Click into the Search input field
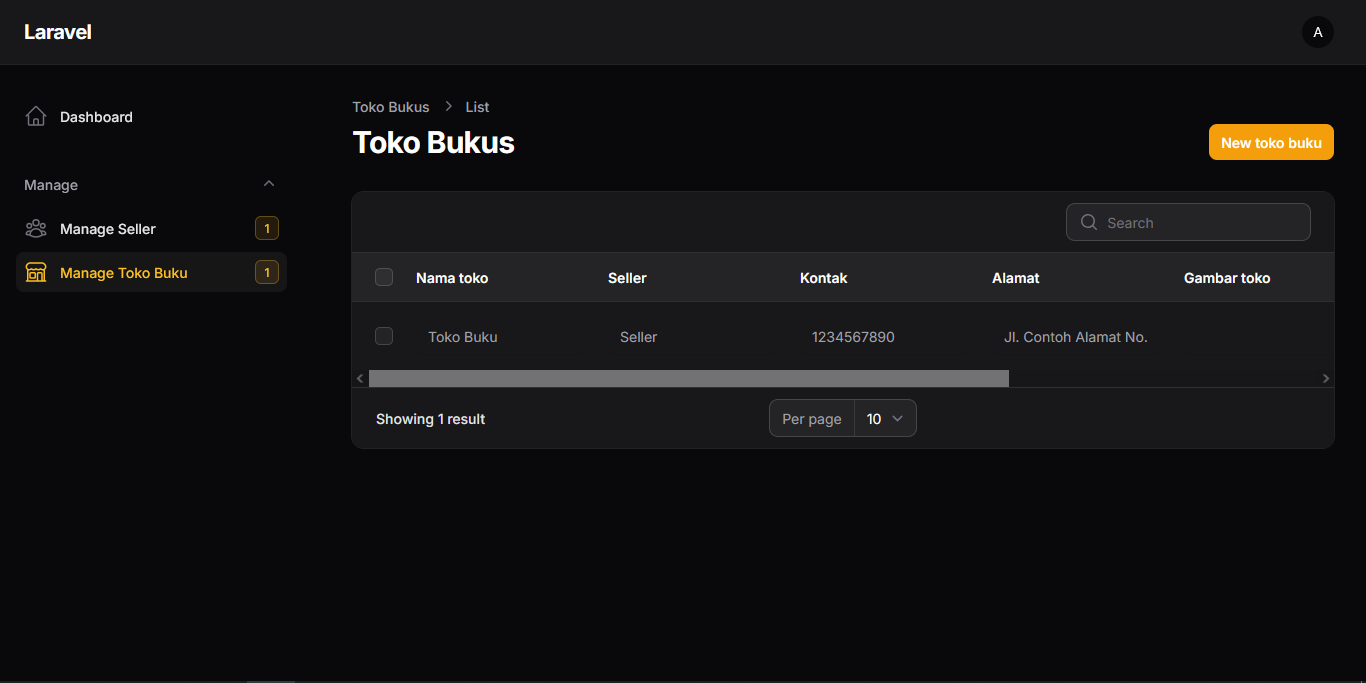The width and height of the screenshot is (1366, 683). point(1200,222)
